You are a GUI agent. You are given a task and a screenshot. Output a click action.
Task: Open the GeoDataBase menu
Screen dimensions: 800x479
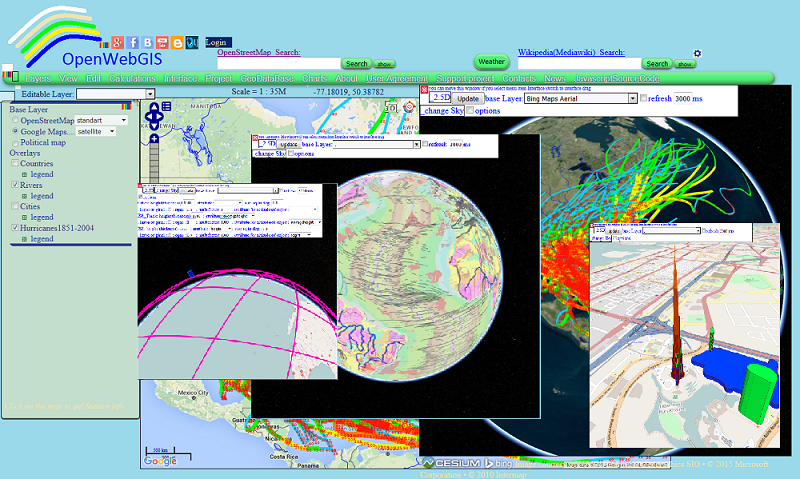267,79
